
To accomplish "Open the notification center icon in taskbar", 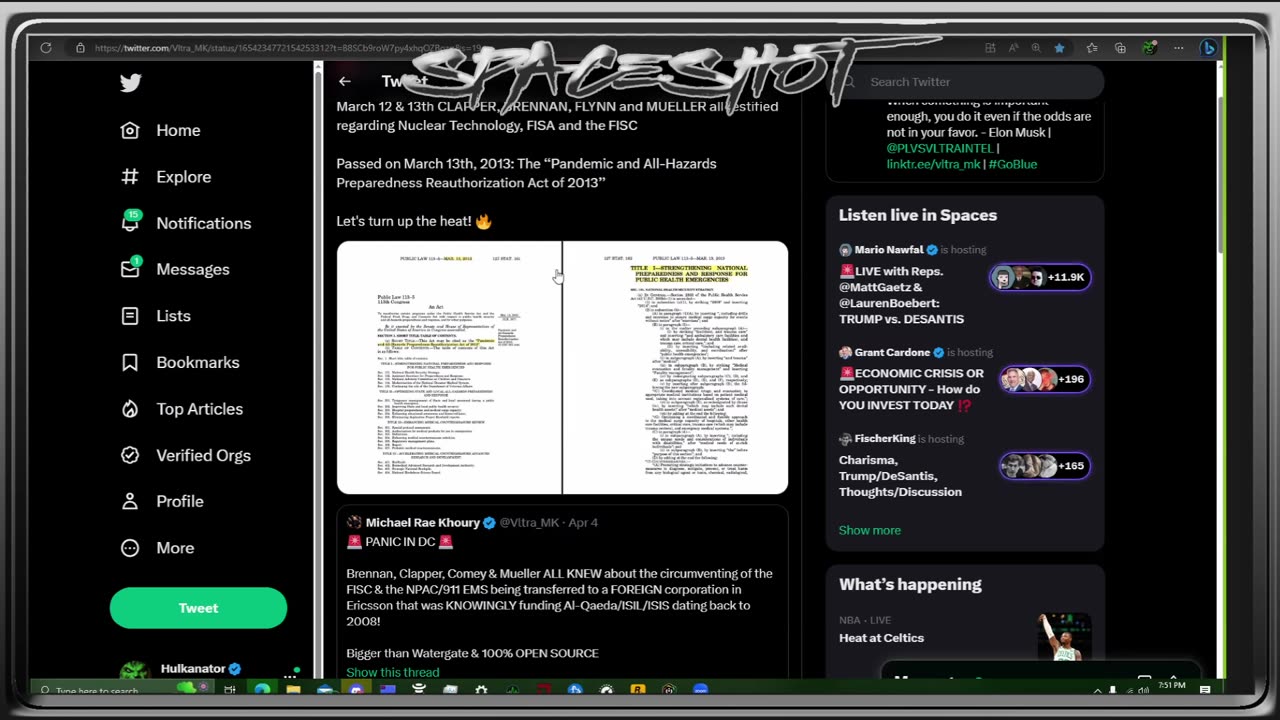I will pos(1205,690).
